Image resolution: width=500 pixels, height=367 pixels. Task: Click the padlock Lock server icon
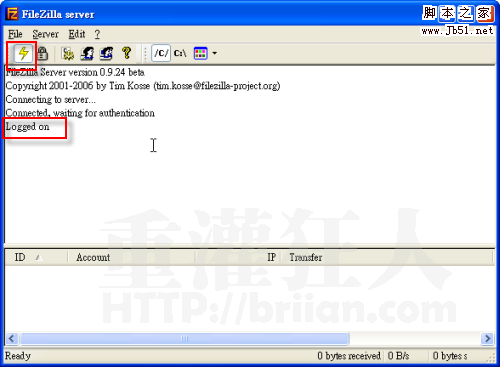(x=42, y=53)
